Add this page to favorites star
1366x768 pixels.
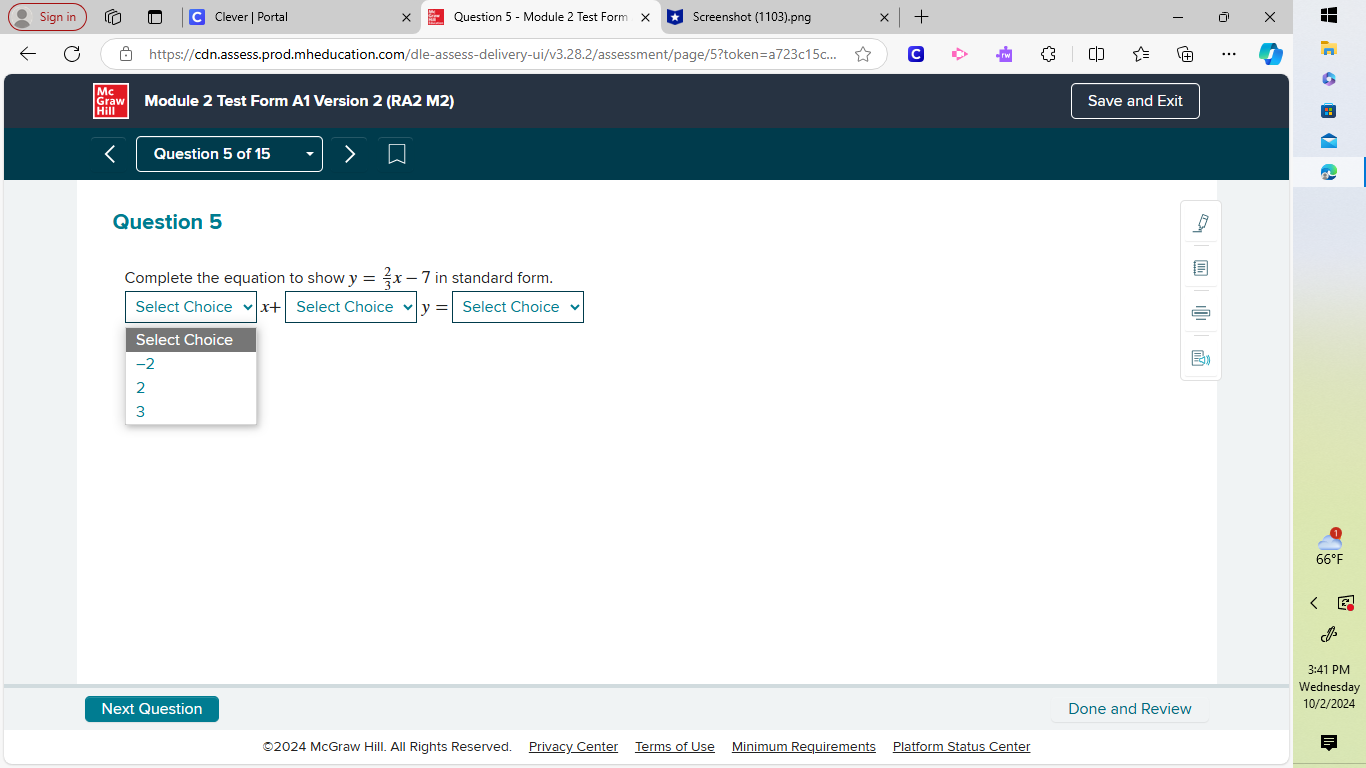(863, 54)
